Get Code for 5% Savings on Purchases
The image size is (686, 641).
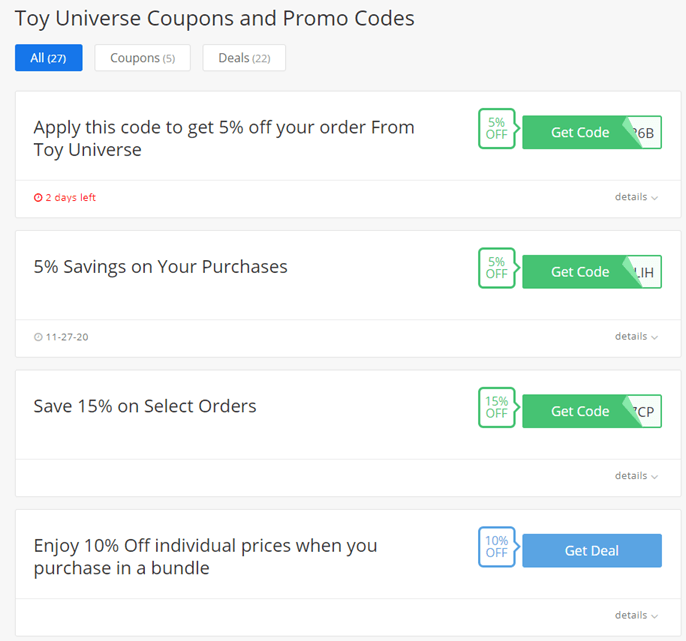580,272
